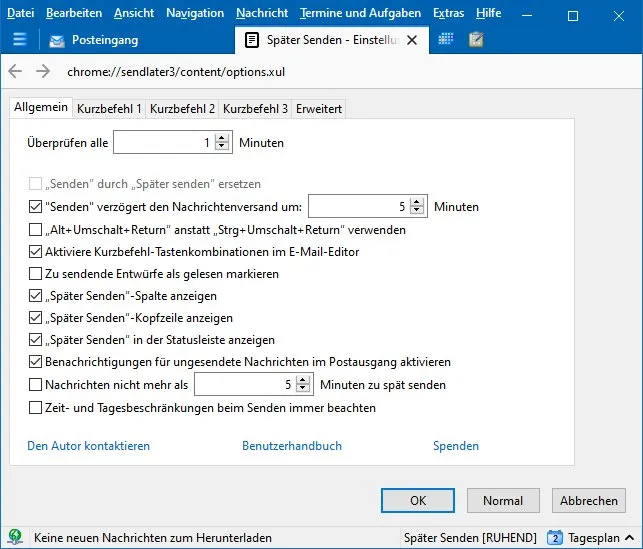Screen dimensions: 643x549
Task: Close the Später Senden settings tab
Action: pyautogui.click(x=412, y=40)
